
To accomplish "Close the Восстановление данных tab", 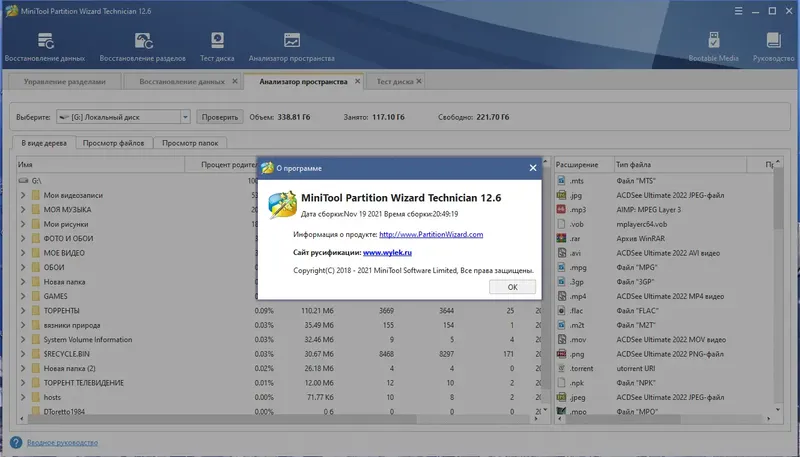I will pyautogui.click(x=235, y=81).
